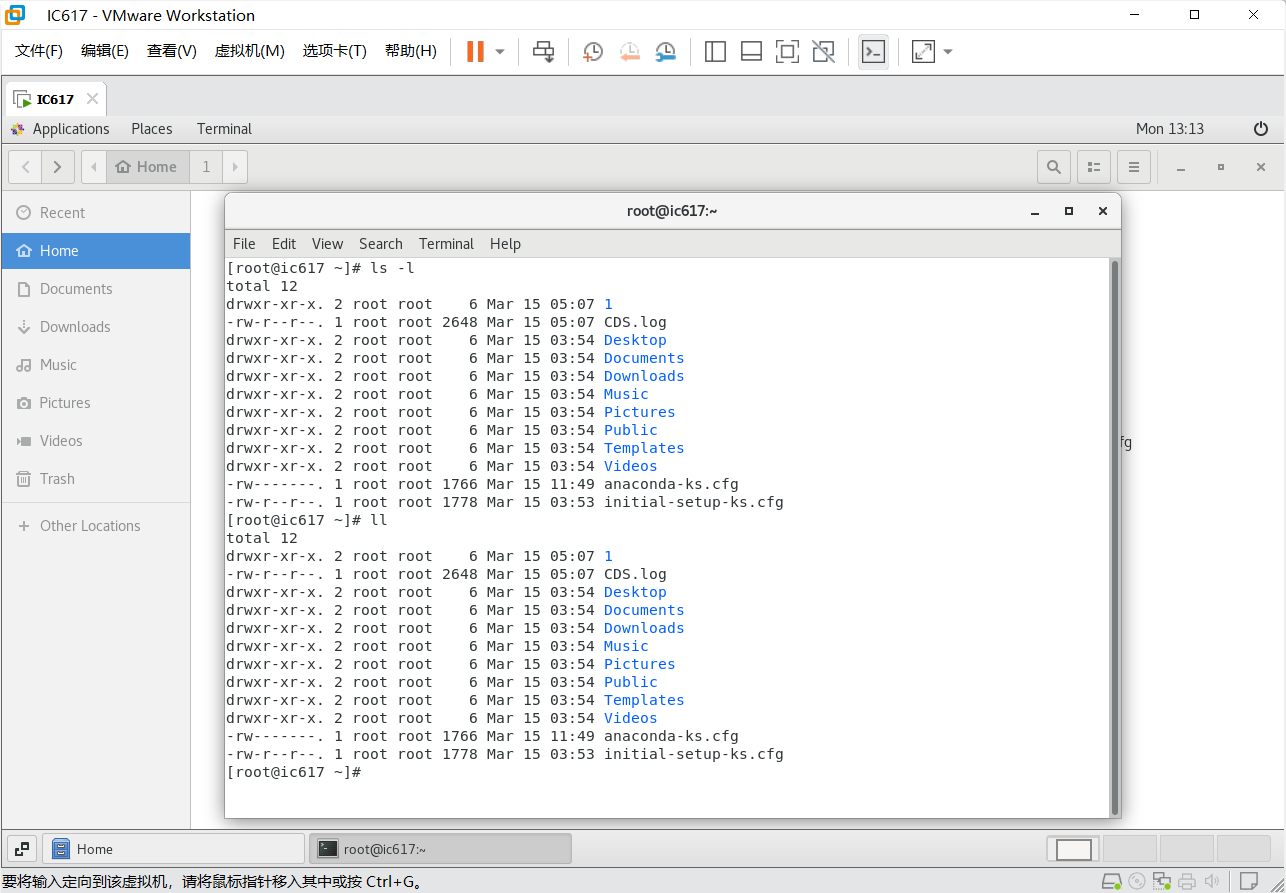Click the path bar folder named 1
The height and width of the screenshot is (893, 1286).
pos(206,167)
